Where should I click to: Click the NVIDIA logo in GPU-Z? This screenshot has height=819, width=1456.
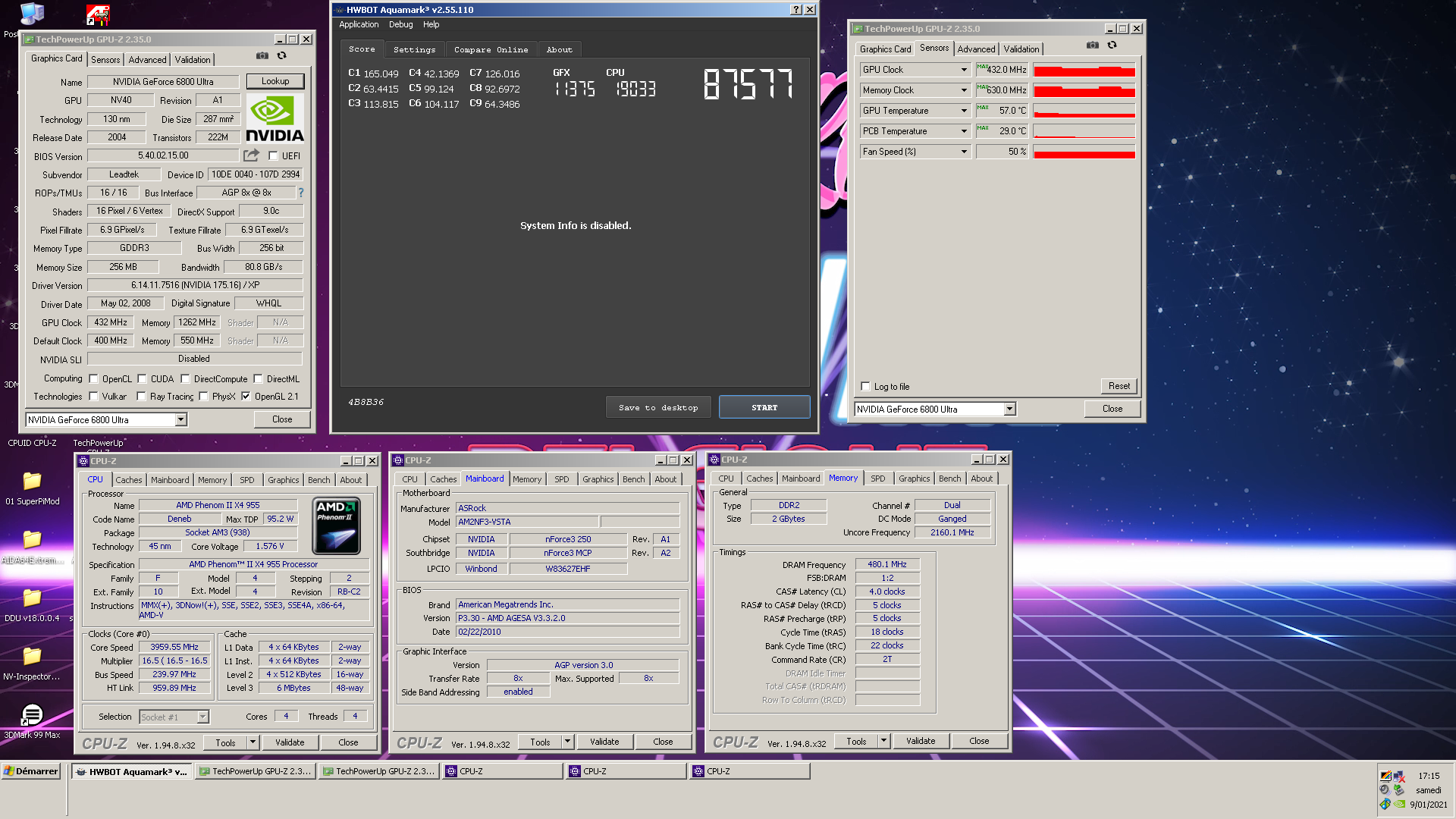pyautogui.click(x=274, y=119)
